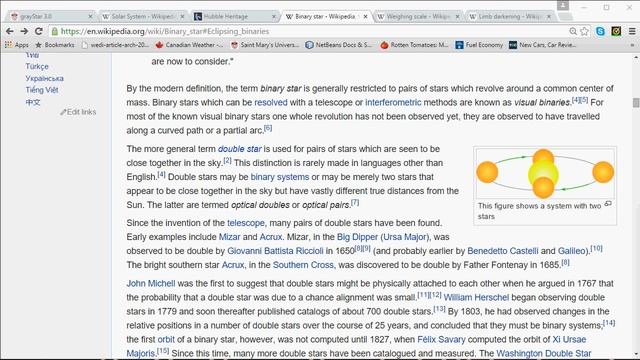Viewport: 640px width, 360px height.
Task: Open the Bookmarks star folder
Action: (55, 45)
